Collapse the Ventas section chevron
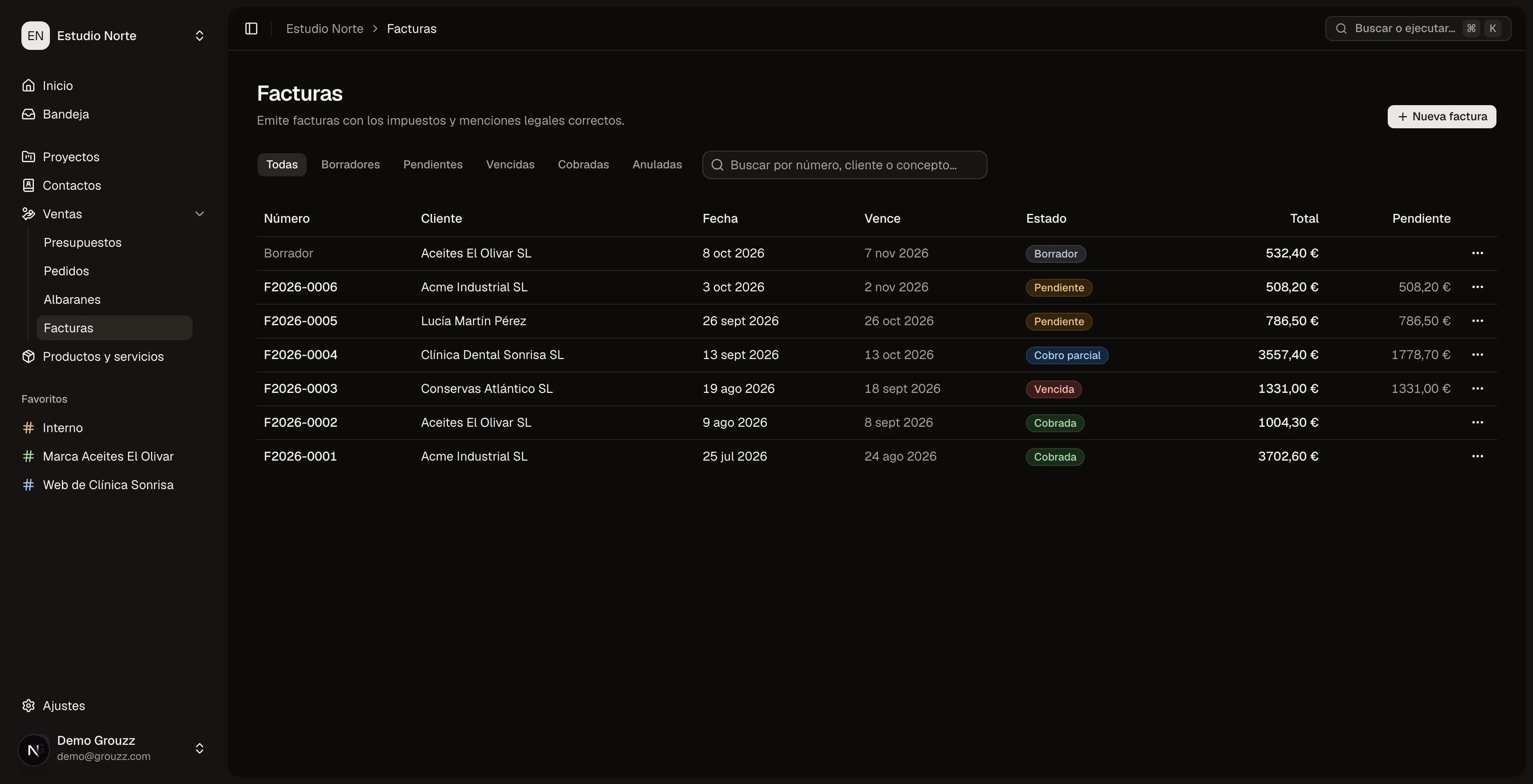The image size is (1533, 784). coord(199,214)
